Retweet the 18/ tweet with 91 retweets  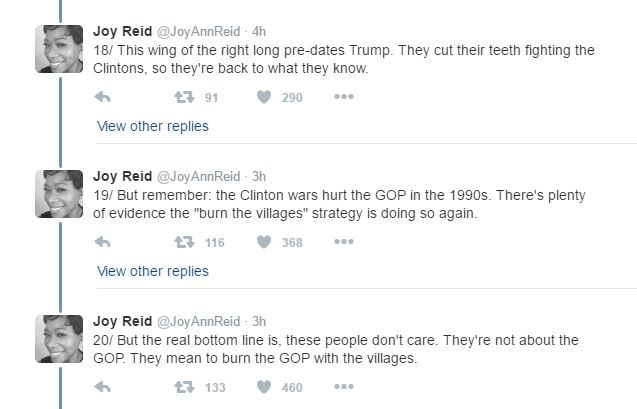(183, 97)
